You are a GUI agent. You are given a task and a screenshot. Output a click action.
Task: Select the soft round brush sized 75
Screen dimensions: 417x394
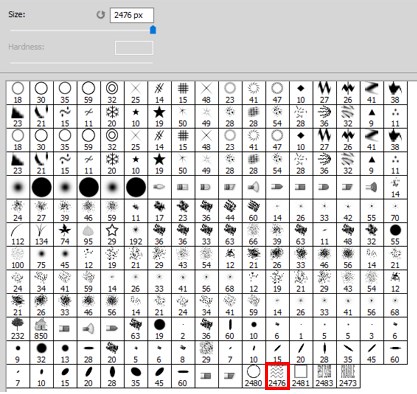coord(41,258)
